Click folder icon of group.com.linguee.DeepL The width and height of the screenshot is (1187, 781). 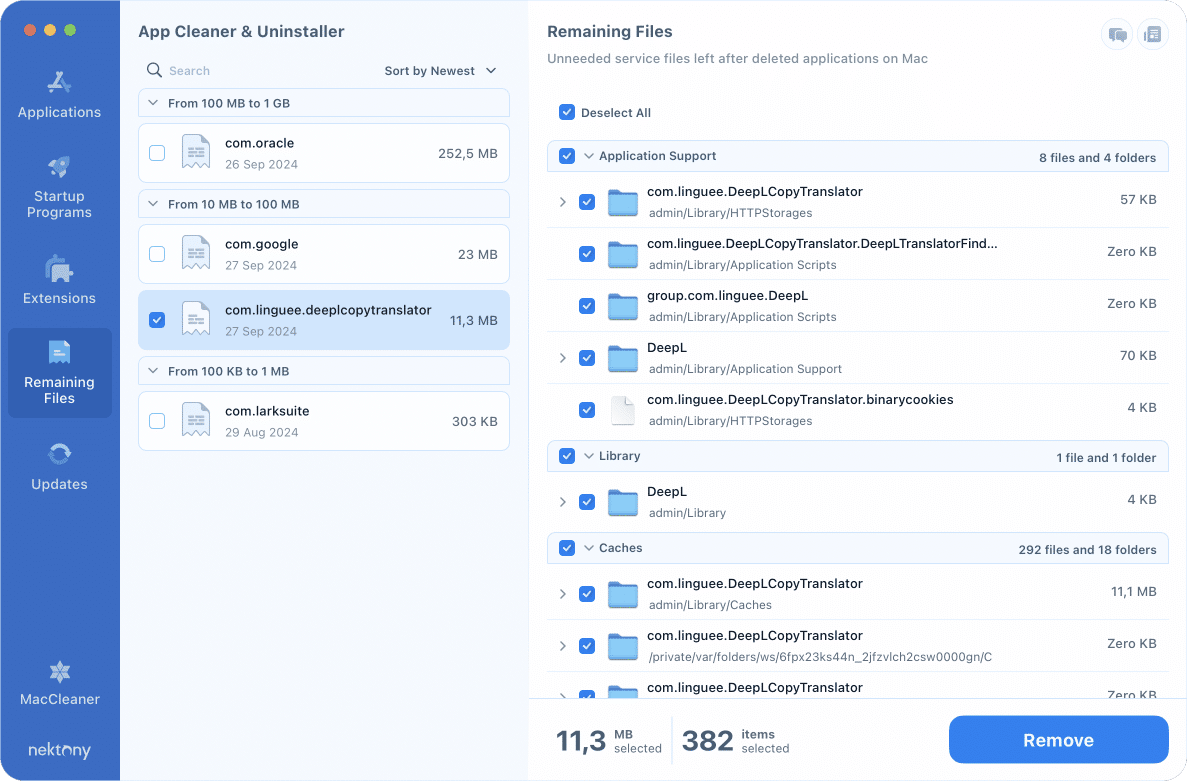(623, 306)
